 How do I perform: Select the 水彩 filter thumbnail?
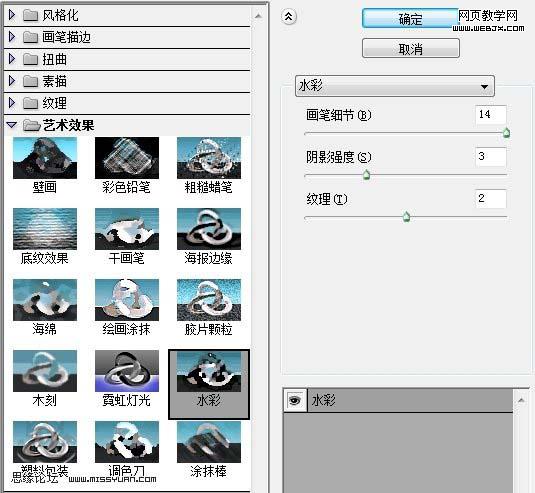pos(209,372)
